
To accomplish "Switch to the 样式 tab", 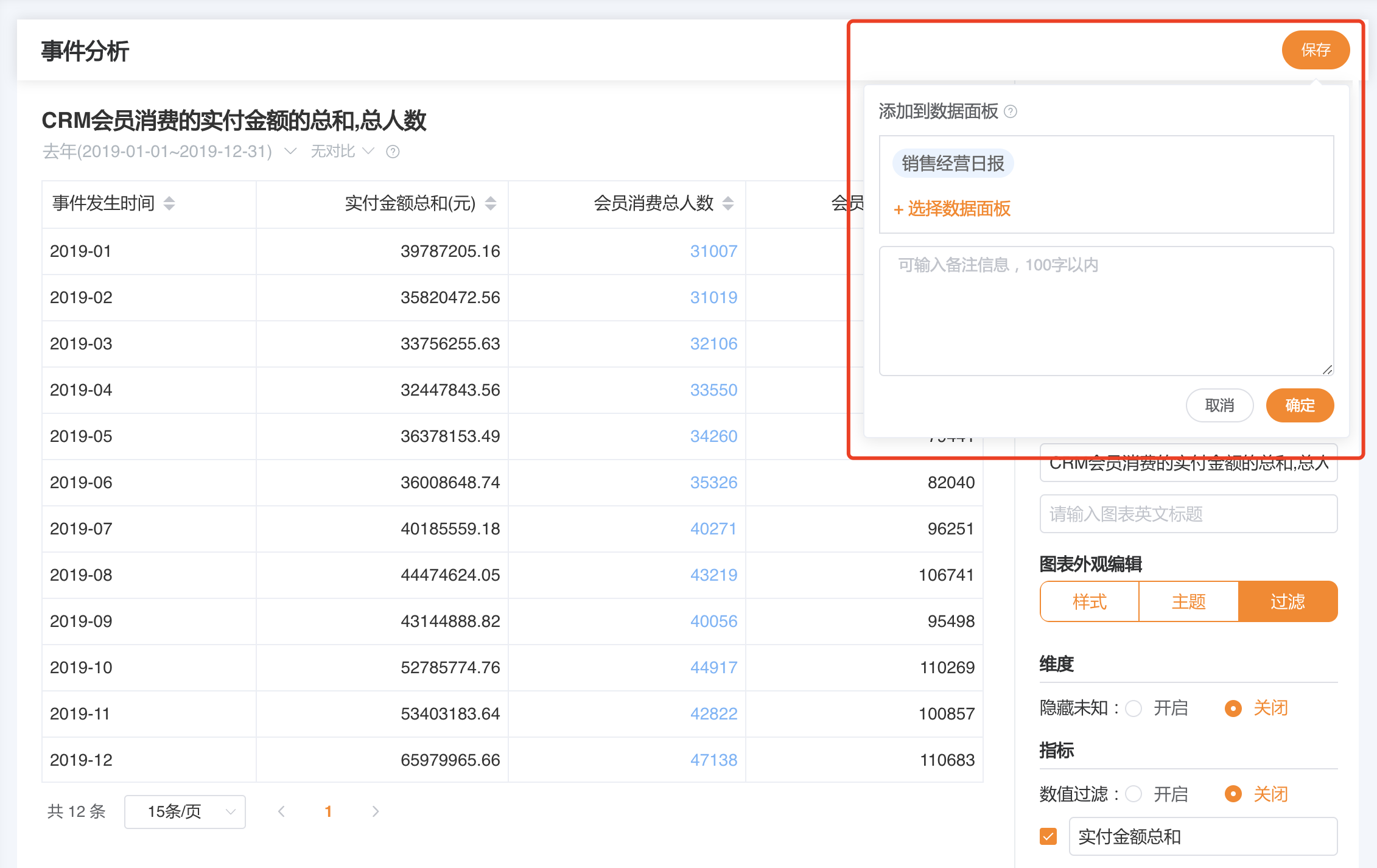I will (1089, 602).
